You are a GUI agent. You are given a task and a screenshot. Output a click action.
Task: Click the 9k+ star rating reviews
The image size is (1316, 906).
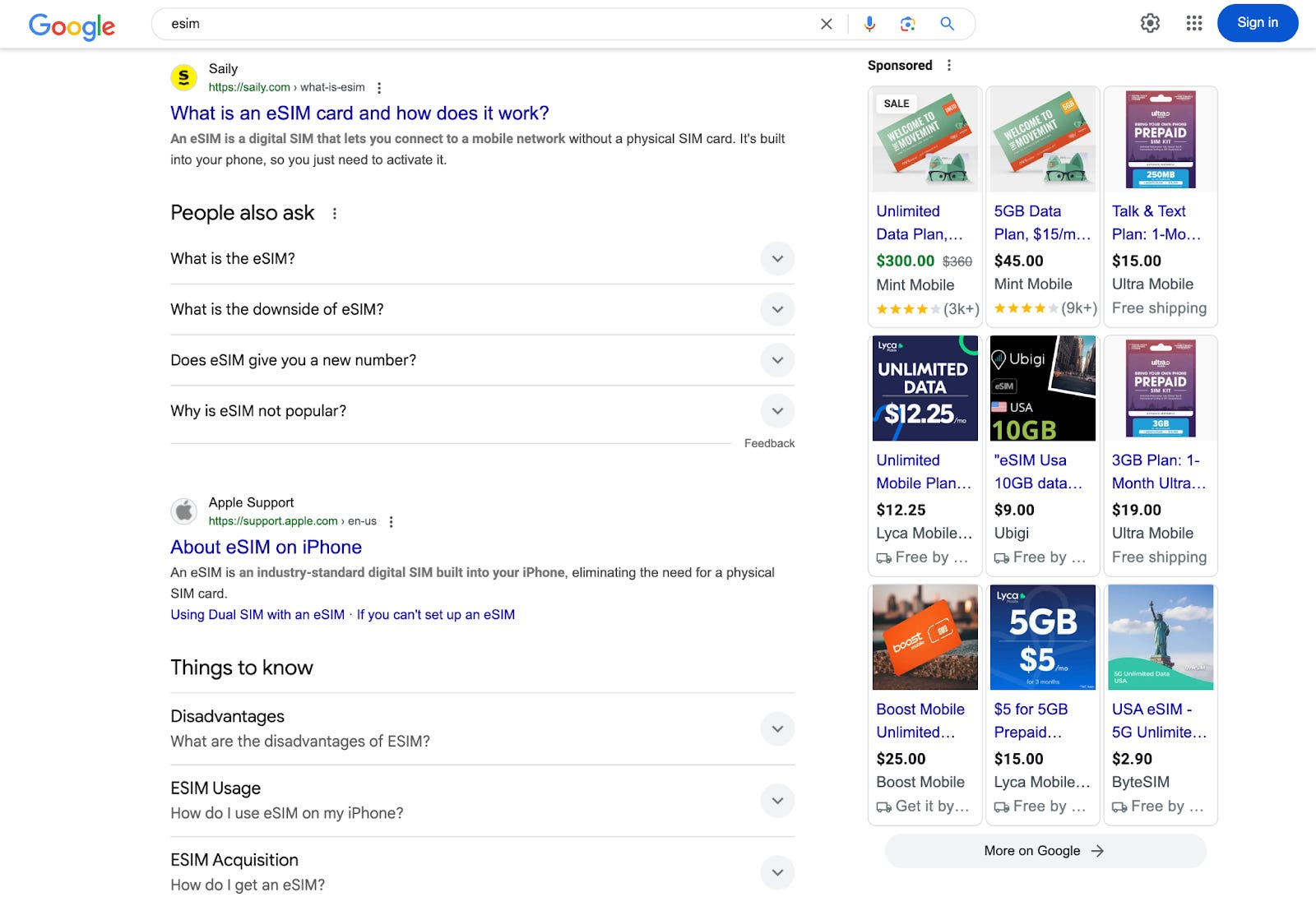pyautogui.click(x=1045, y=308)
